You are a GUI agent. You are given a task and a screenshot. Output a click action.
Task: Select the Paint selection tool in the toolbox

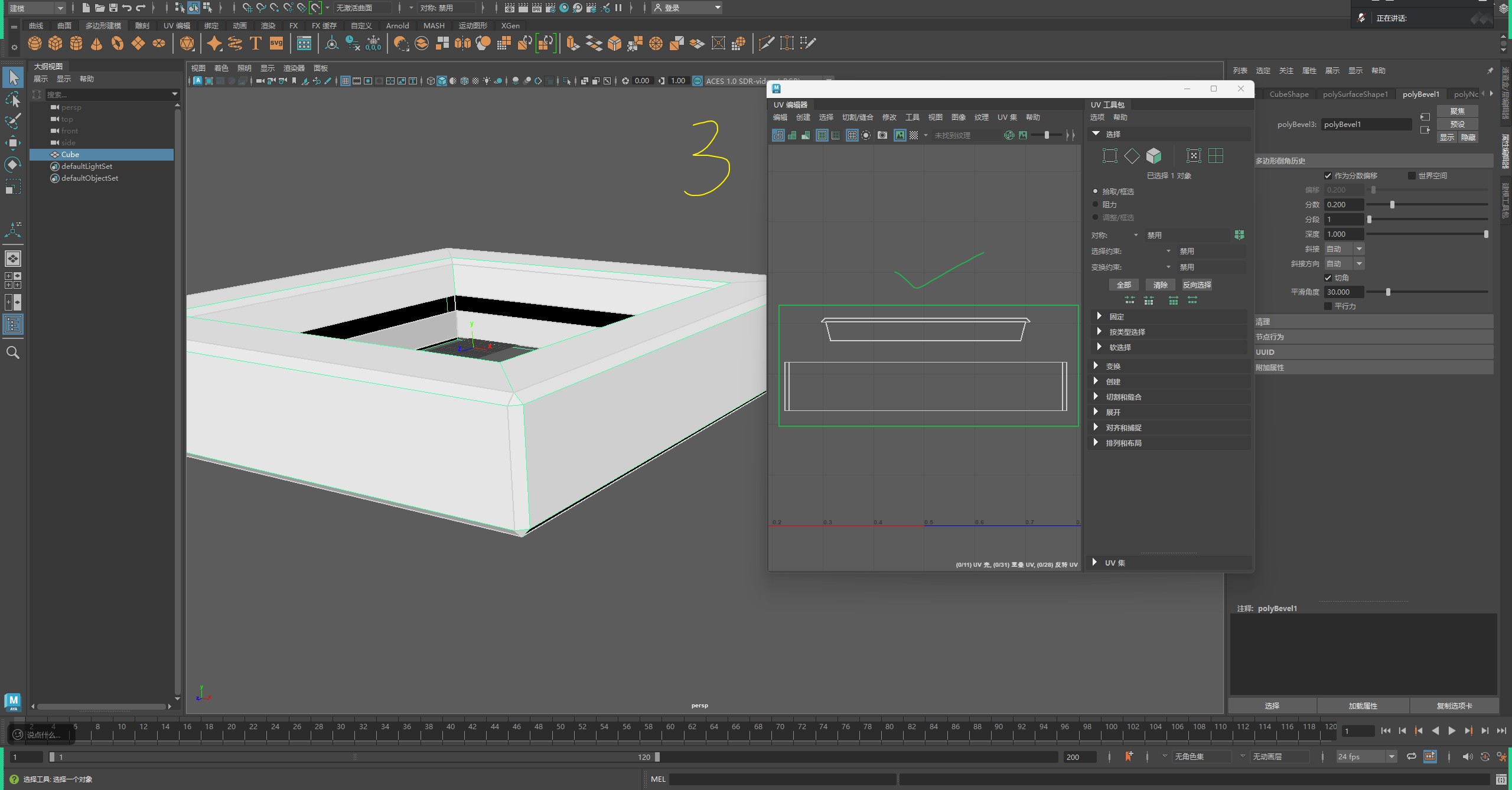(x=13, y=120)
